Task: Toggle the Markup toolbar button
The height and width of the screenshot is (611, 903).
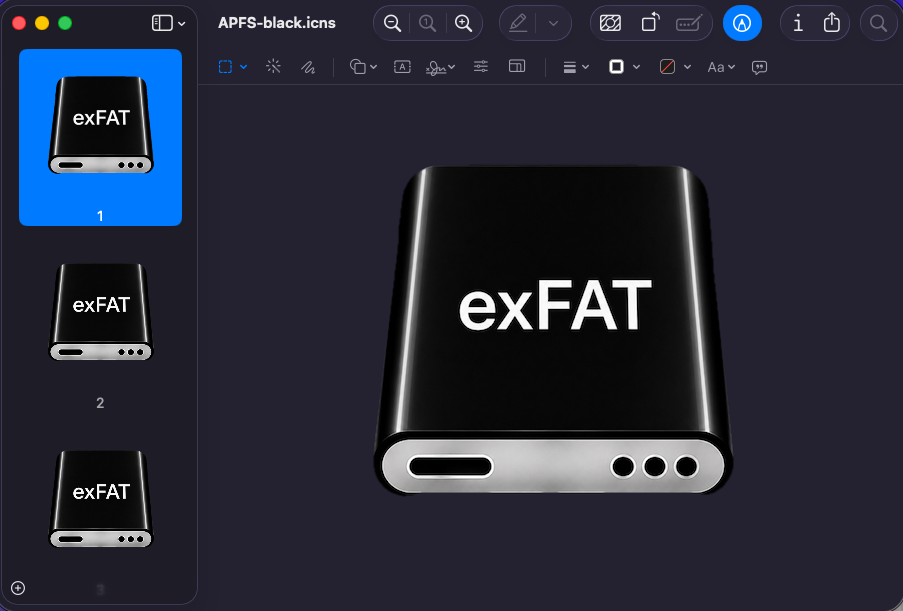Action: pos(742,23)
